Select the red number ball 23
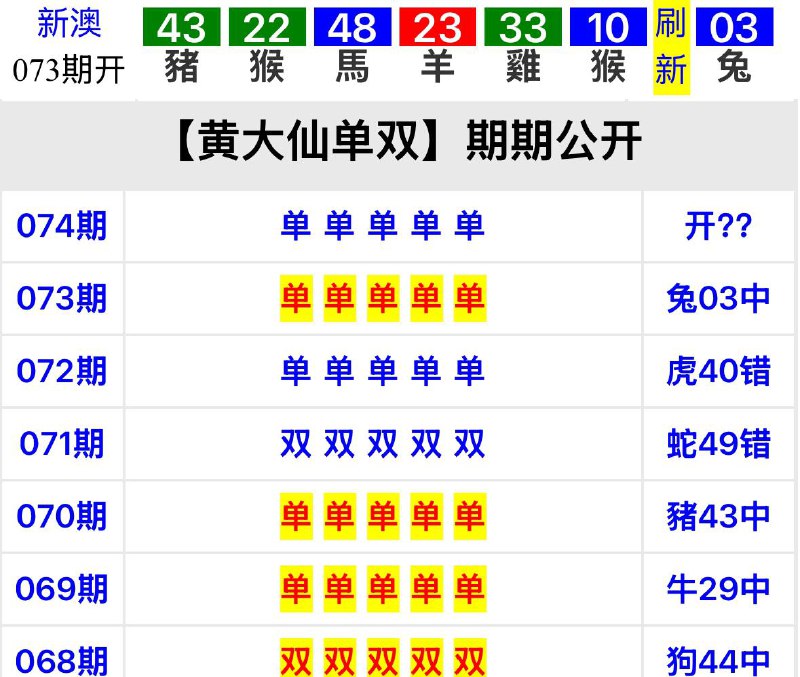Viewport: 800px width, 677px height. (438, 27)
